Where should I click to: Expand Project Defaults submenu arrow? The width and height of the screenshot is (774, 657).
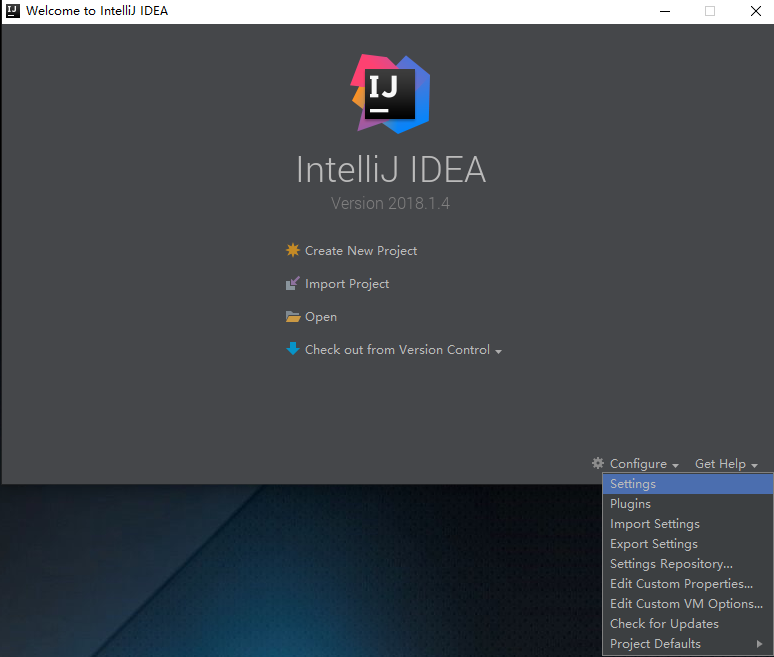coord(759,644)
